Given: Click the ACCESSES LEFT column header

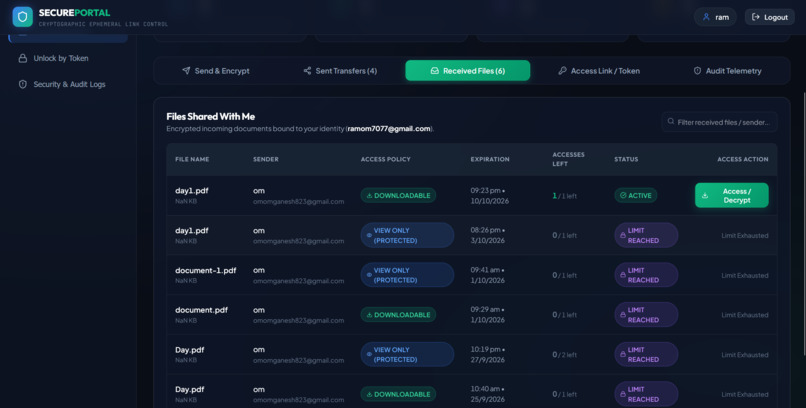Looking at the screenshot, I should (568, 159).
